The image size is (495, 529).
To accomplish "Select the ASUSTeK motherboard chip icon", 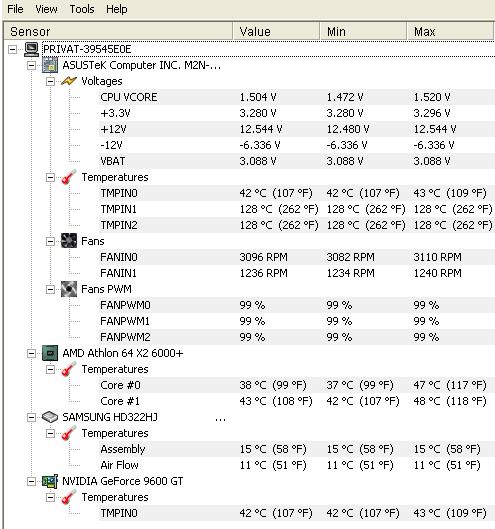I will coord(50,65).
